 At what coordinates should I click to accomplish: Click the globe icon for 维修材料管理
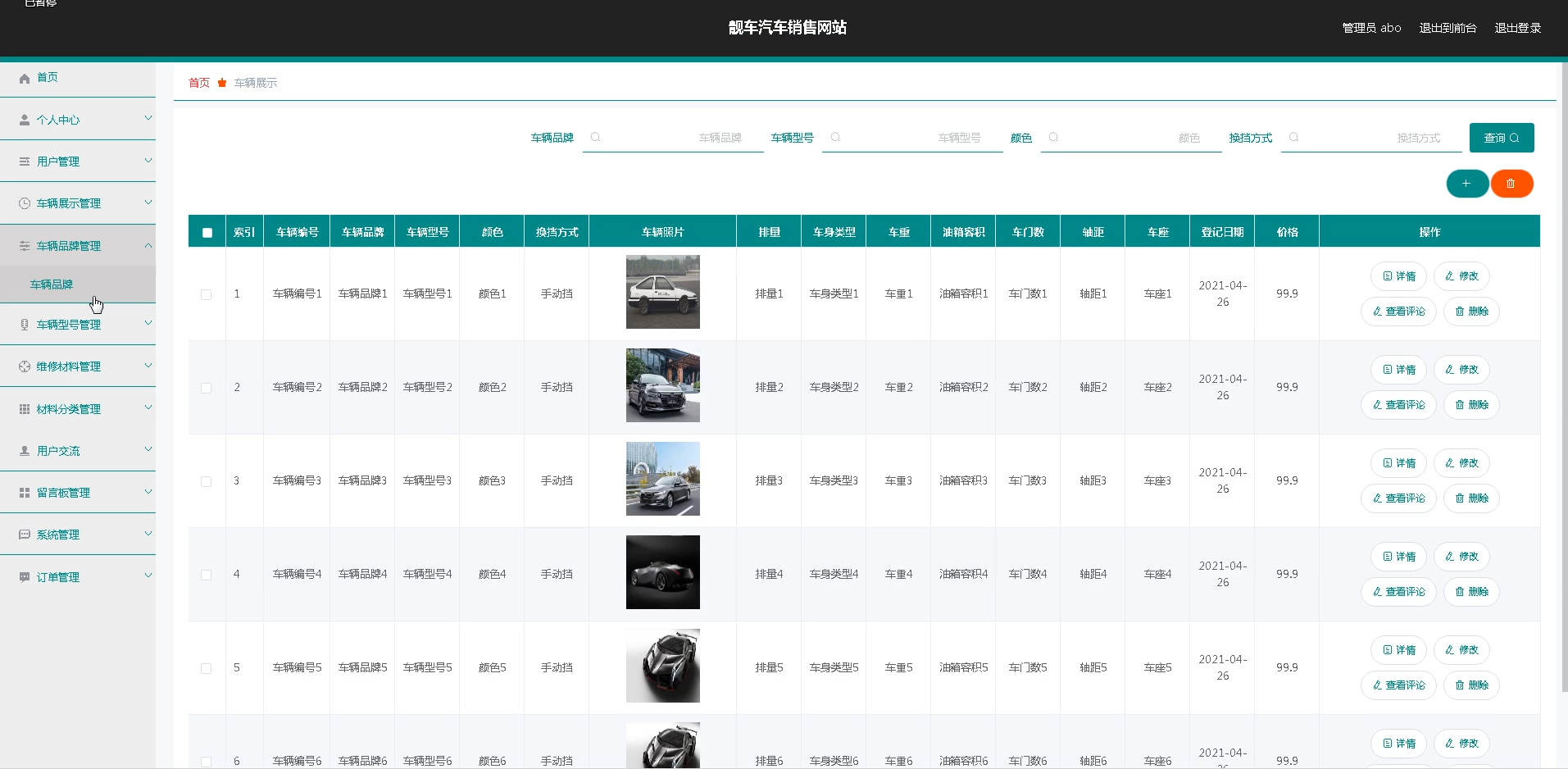25,366
